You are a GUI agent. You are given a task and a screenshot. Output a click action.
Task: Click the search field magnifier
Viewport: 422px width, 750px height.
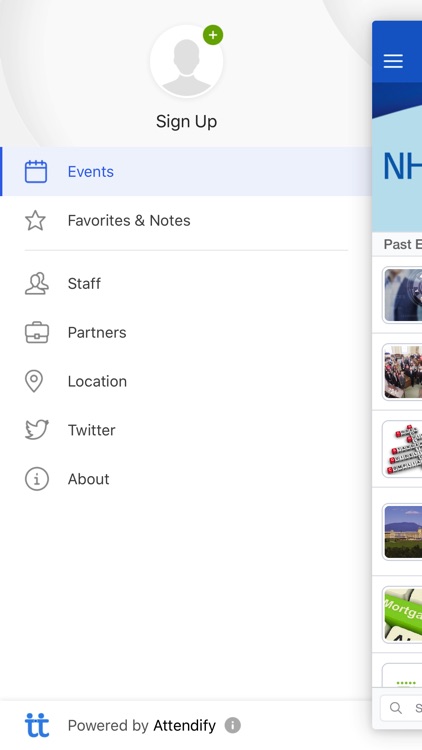(x=396, y=708)
